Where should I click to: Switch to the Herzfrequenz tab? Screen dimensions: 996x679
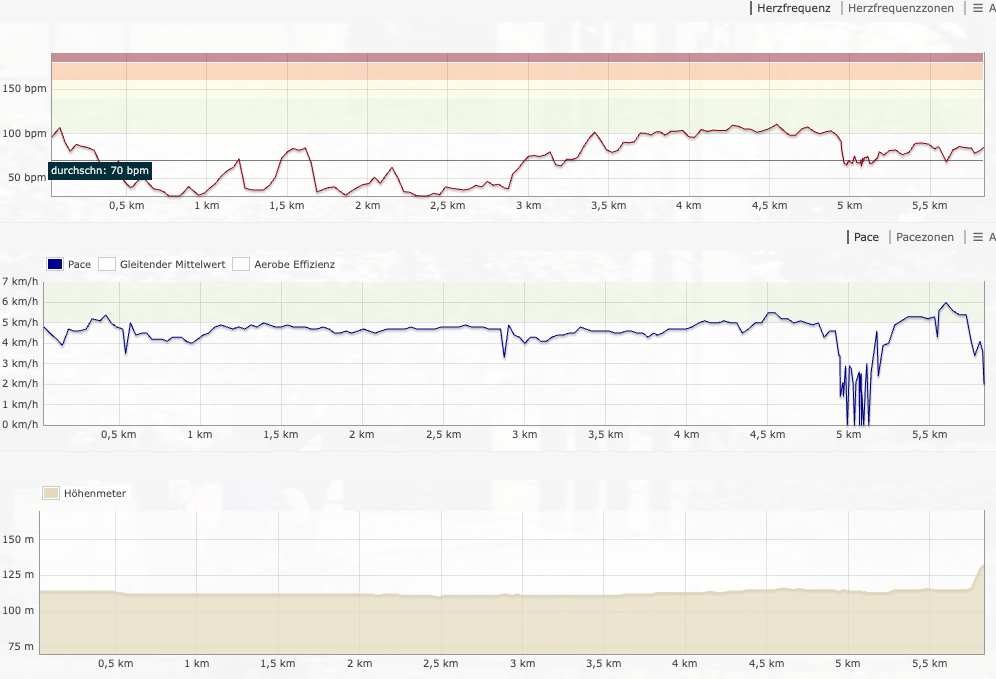pos(793,8)
